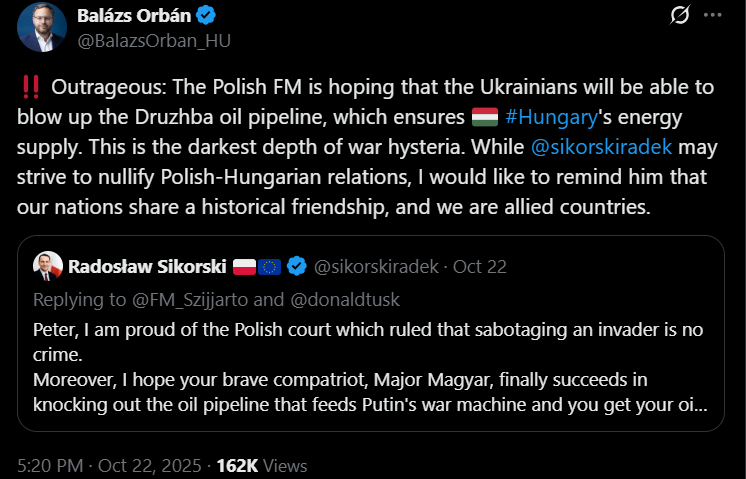
Task: Click the #Hungary hashtag
Action: tap(550, 117)
